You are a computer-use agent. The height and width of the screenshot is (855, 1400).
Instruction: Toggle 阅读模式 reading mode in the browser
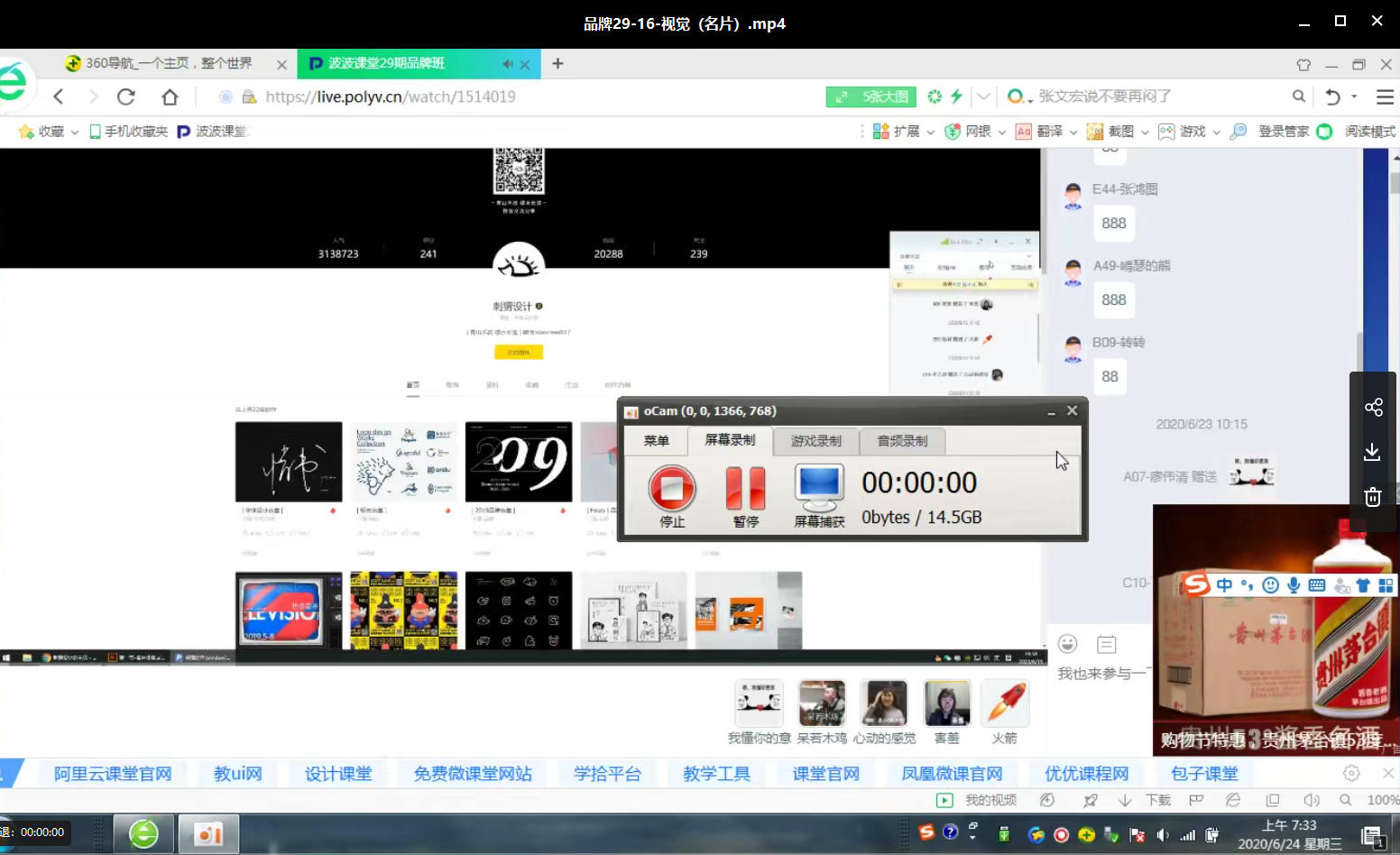[1369, 131]
